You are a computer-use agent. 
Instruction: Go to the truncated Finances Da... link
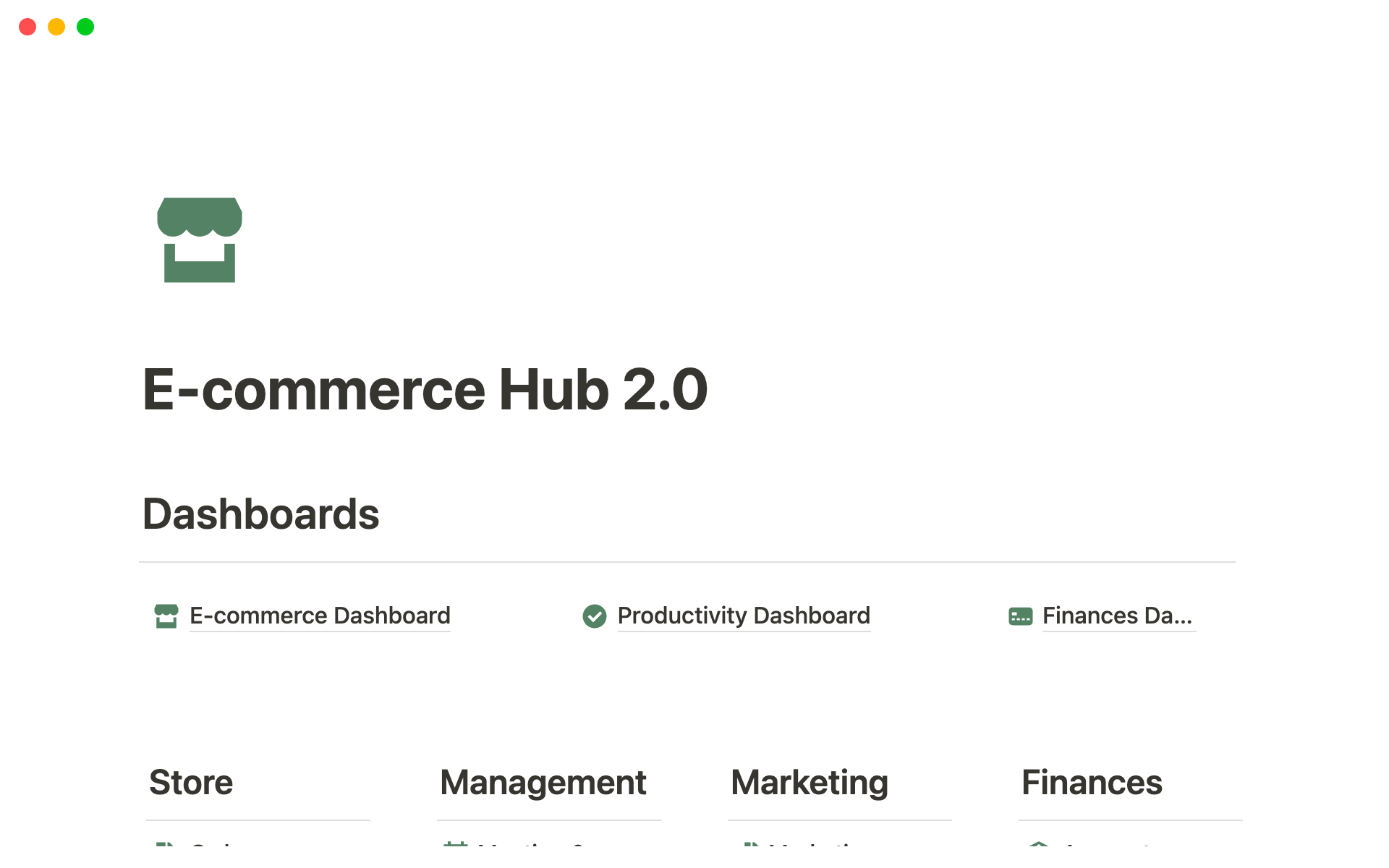pos(1117,616)
